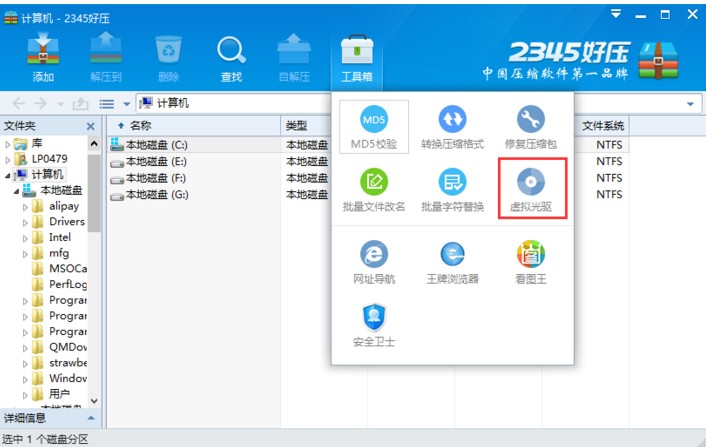Go forward with the right arrow

[41, 104]
